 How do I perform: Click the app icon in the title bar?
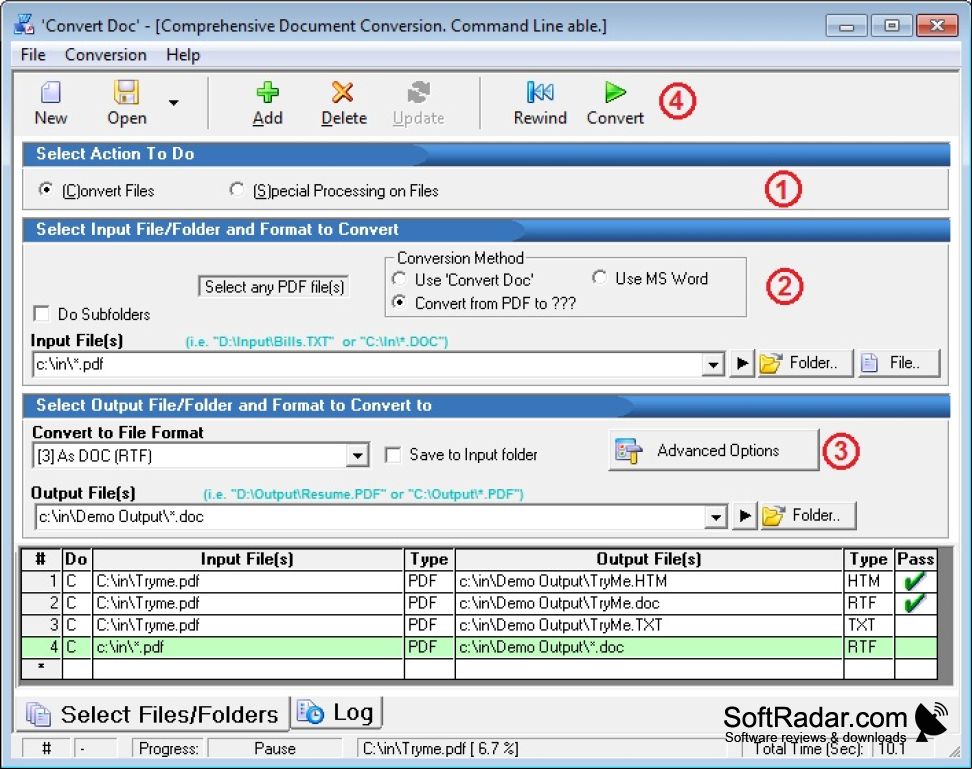(x=24, y=25)
